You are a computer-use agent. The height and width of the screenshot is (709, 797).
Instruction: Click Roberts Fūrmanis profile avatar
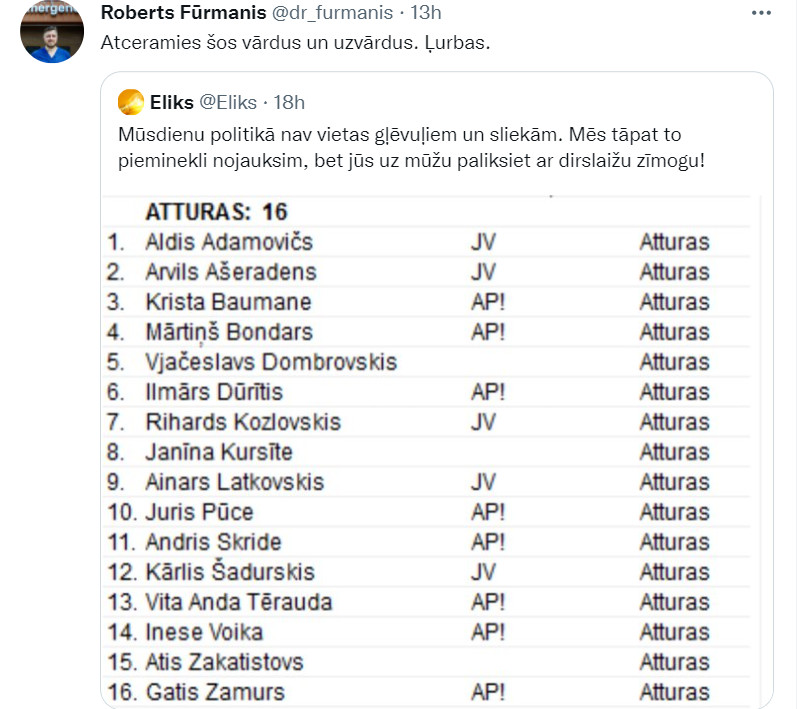[x=52, y=33]
